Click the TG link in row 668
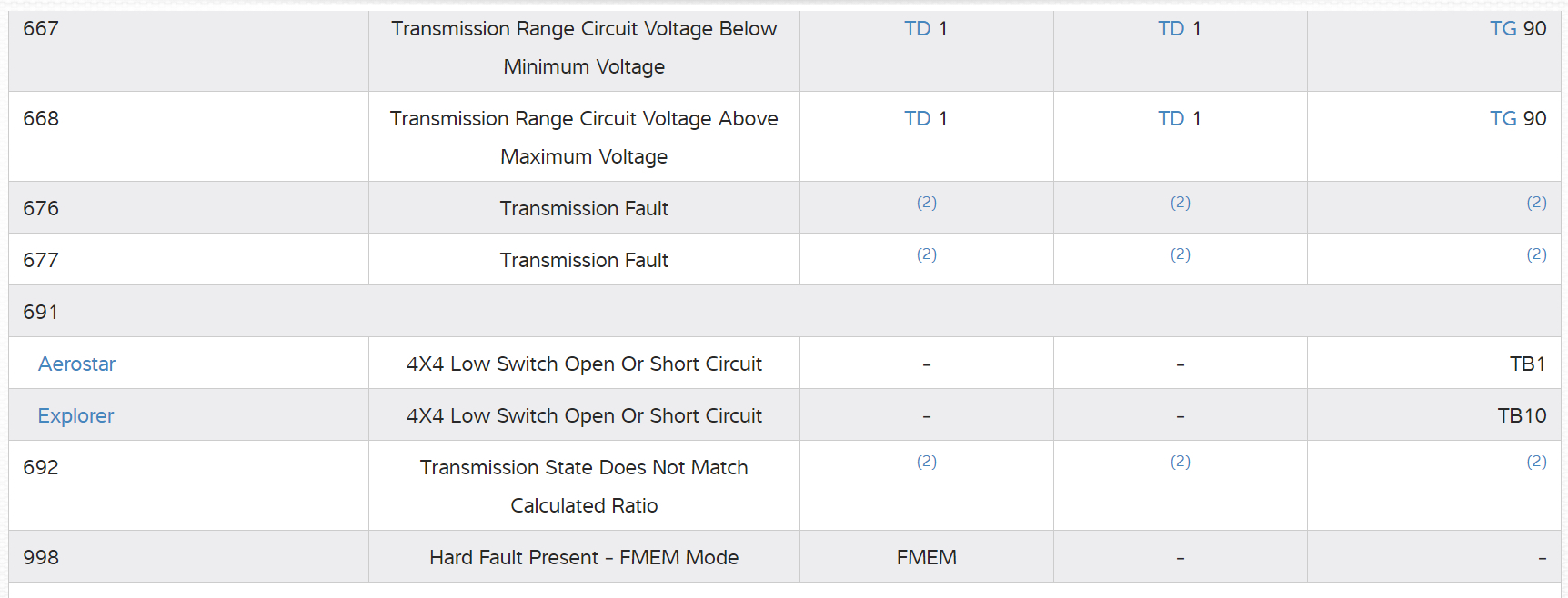The height and width of the screenshot is (598, 1568). (x=1503, y=118)
